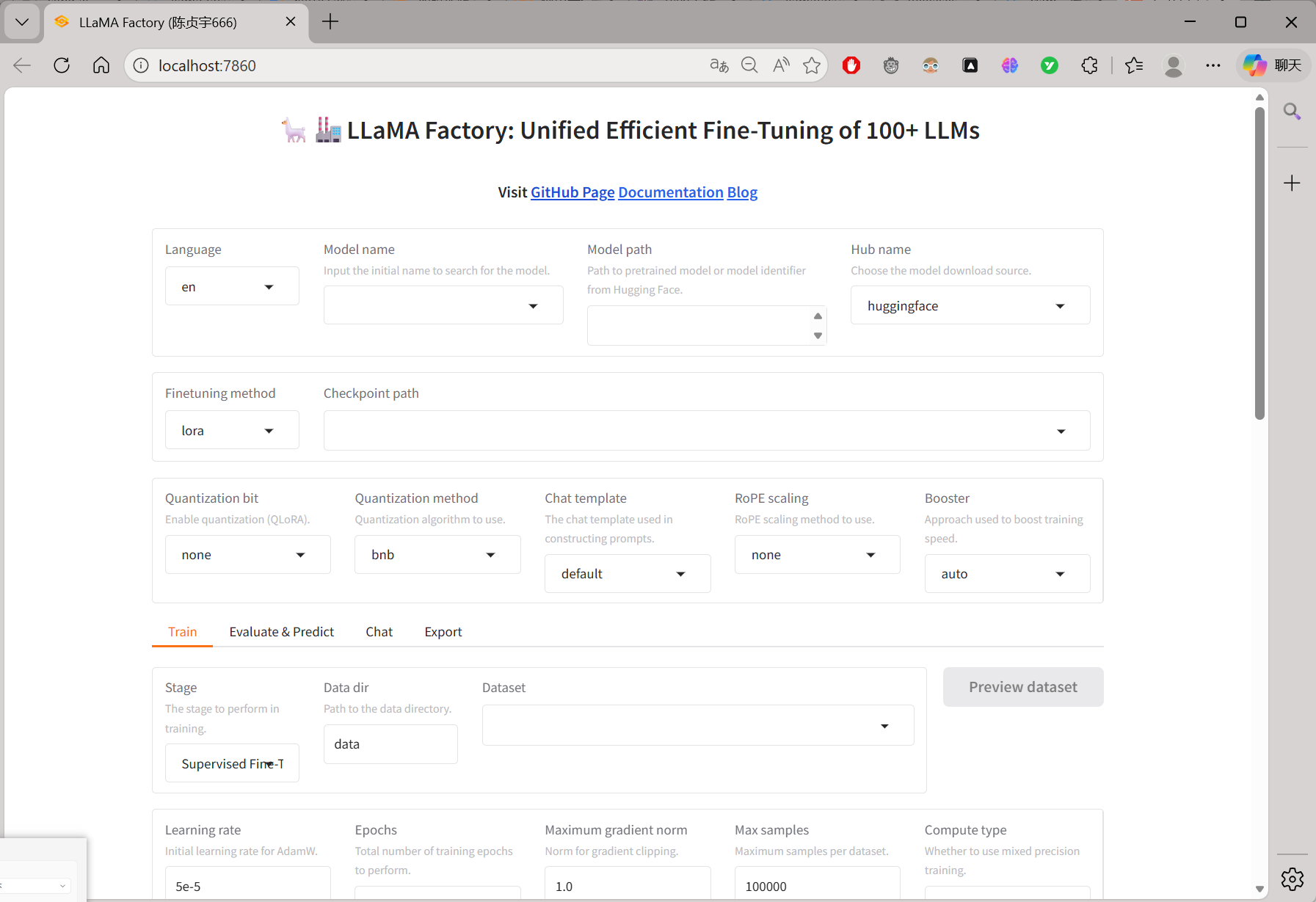
Task: Open the colorful brain extension icon
Action: click(x=1010, y=65)
